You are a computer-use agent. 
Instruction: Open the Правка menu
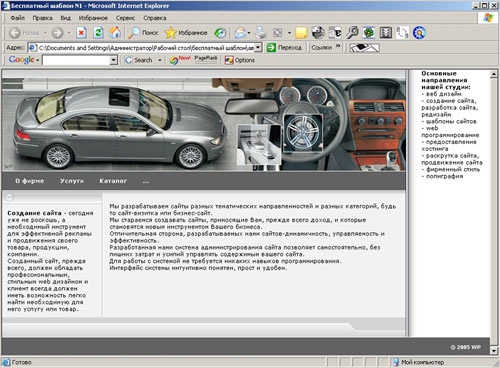click(x=42, y=18)
